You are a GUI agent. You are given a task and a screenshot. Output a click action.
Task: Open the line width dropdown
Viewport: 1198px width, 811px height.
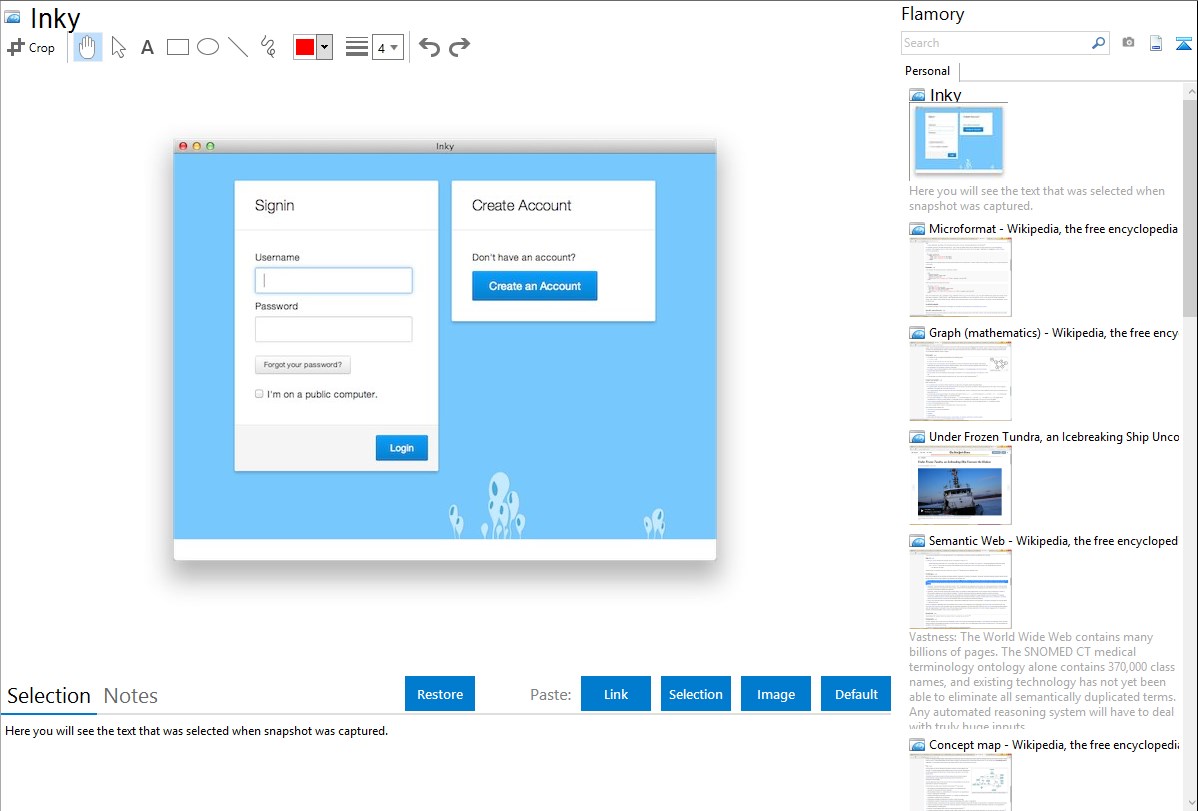tap(388, 47)
